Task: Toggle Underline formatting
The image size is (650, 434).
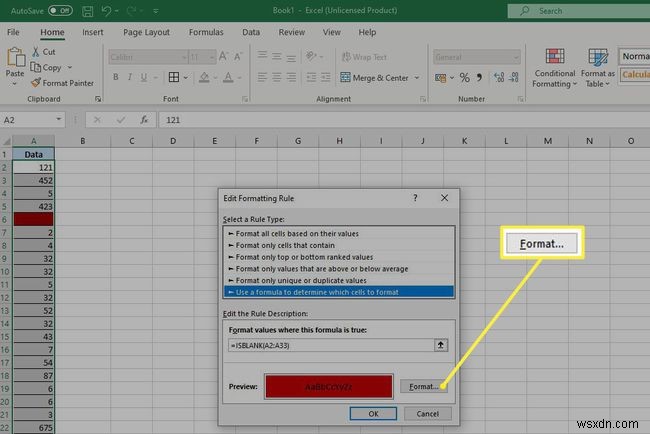Action: pyautogui.click(x=144, y=77)
